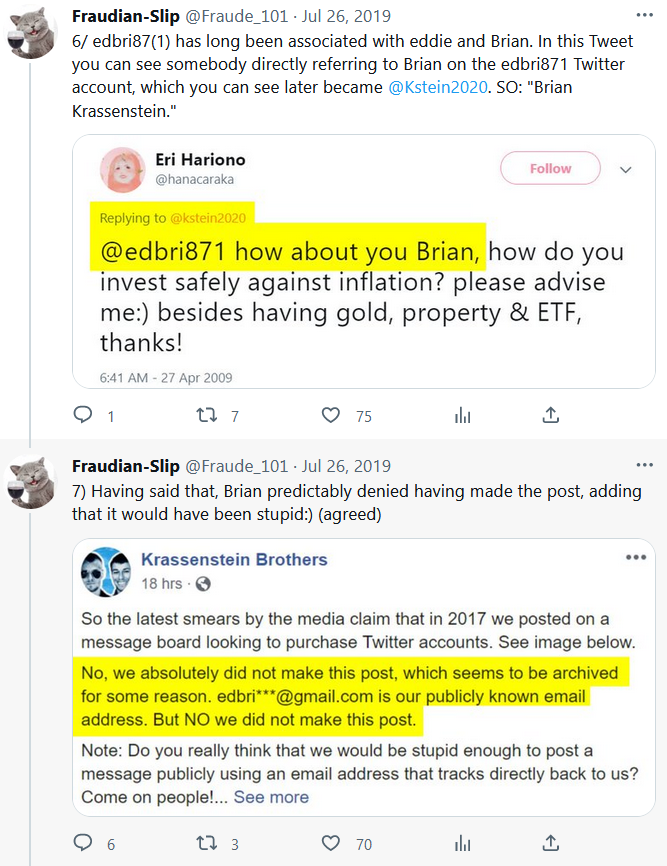Image resolution: width=667 pixels, height=866 pixels.
Task: View analytics of the first tweet
Action: pos(463,415)
